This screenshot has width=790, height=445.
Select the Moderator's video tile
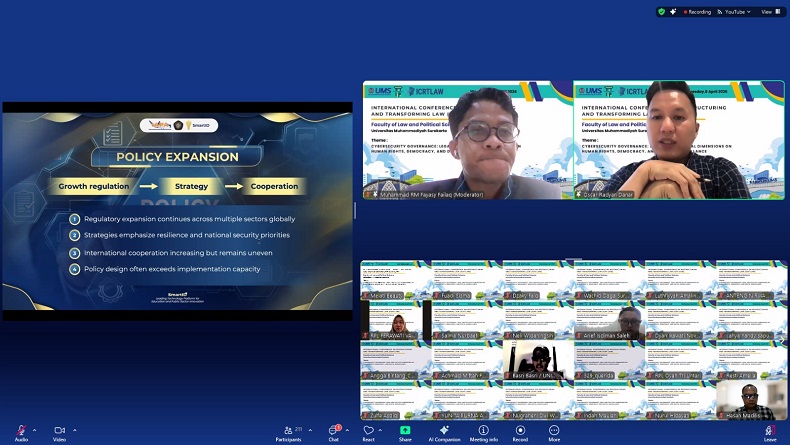click(467, 140)
